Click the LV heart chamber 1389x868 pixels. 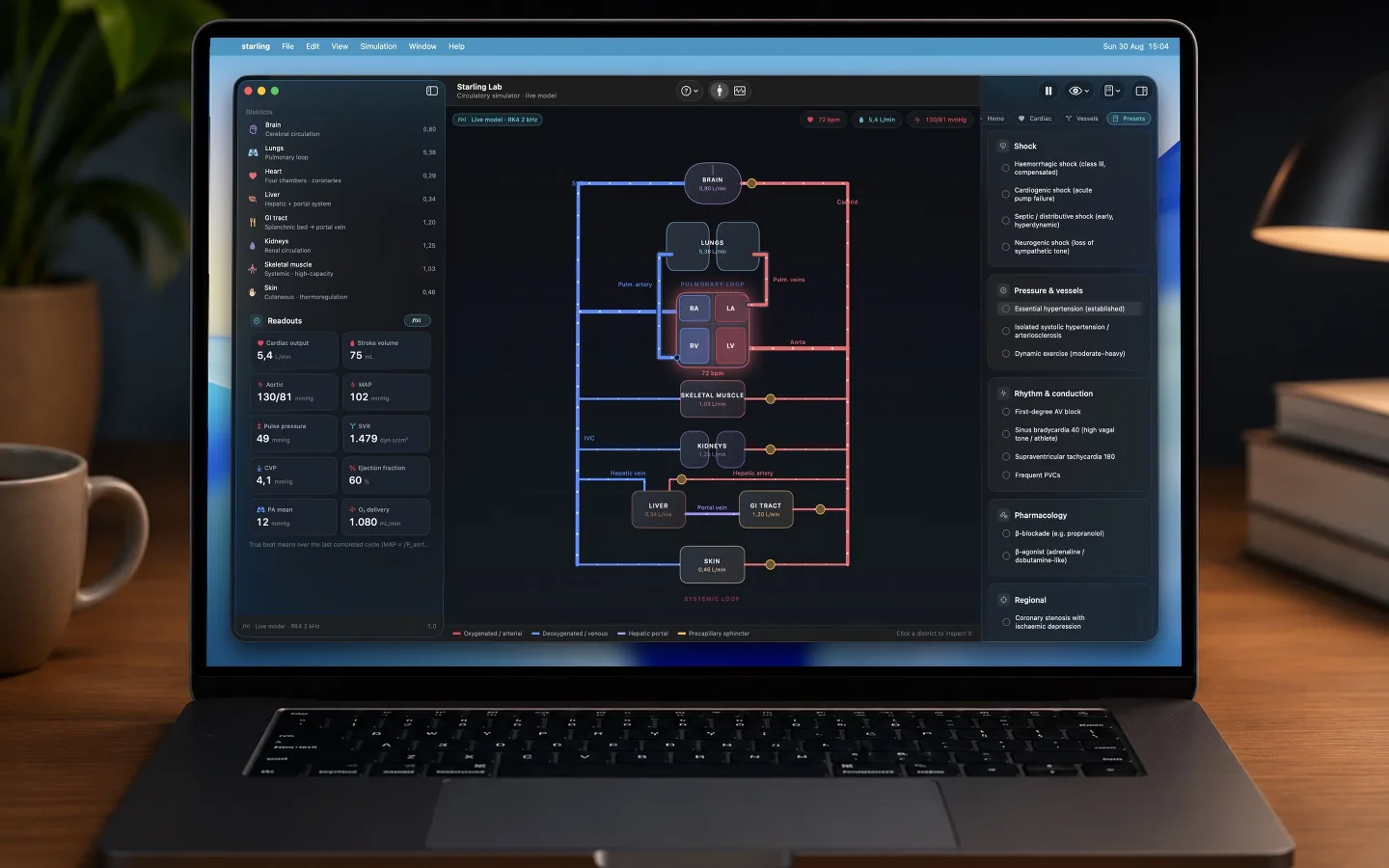click(730, 345)
